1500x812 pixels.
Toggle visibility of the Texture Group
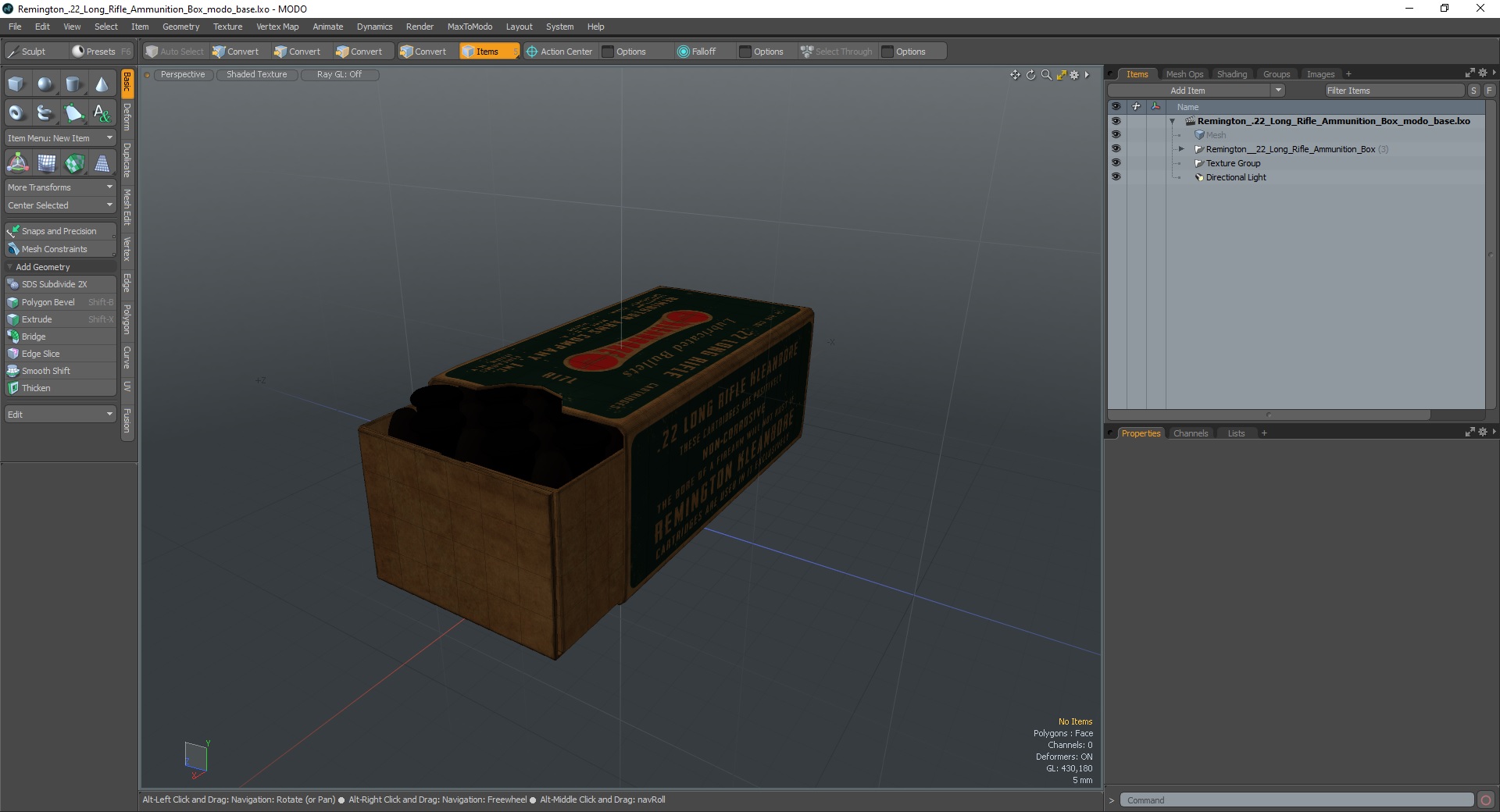tap(1116, 163)
